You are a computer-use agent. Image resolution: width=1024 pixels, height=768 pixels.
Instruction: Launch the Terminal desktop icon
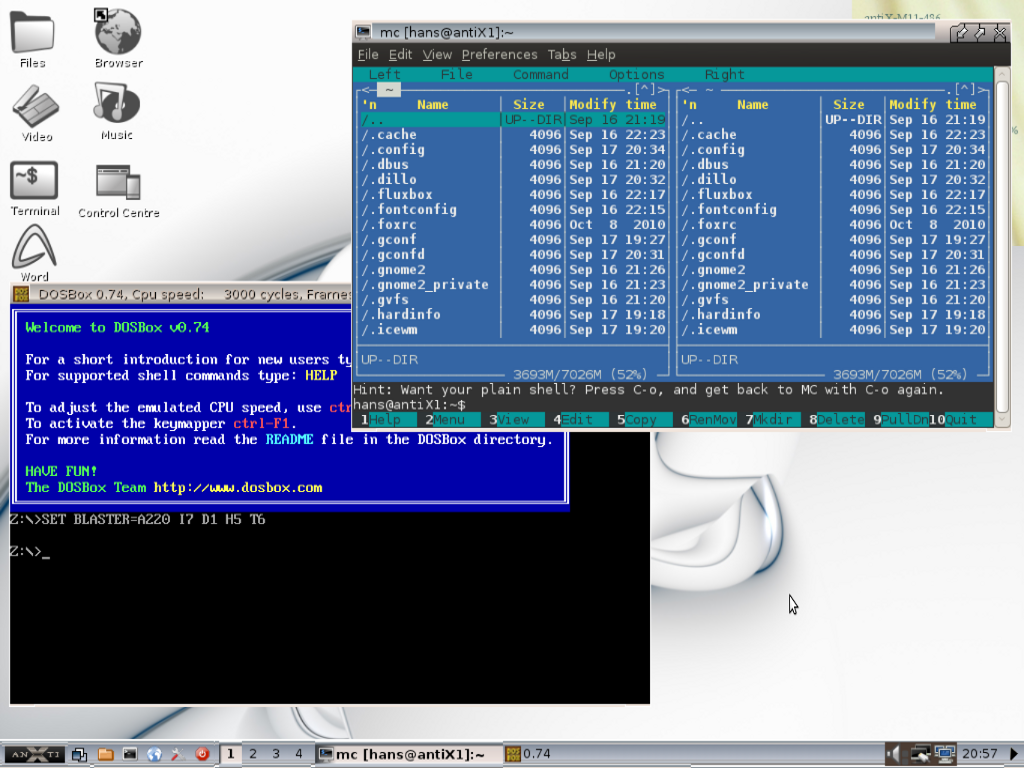35,188
